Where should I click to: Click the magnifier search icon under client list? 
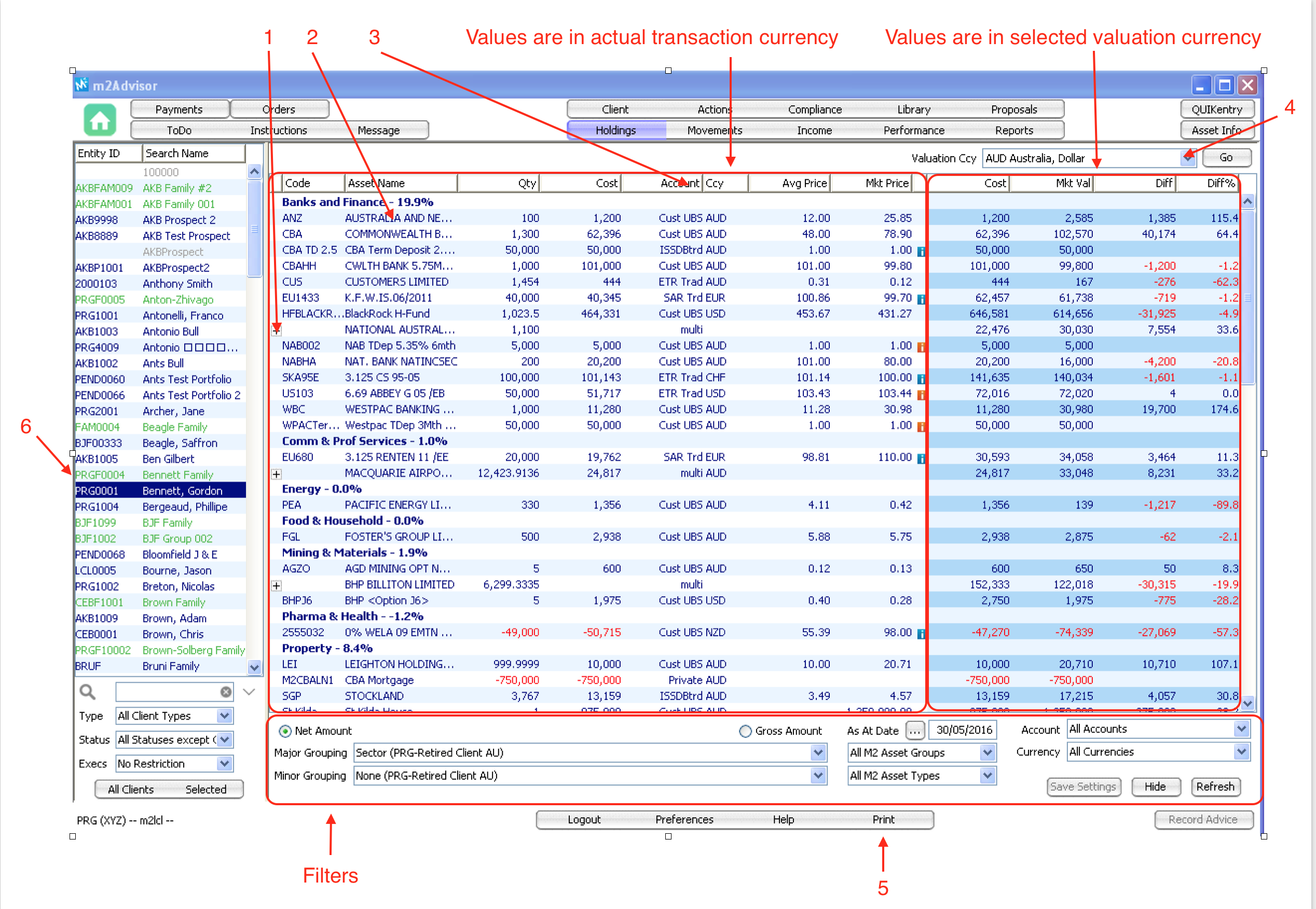[x=87, y=692]
